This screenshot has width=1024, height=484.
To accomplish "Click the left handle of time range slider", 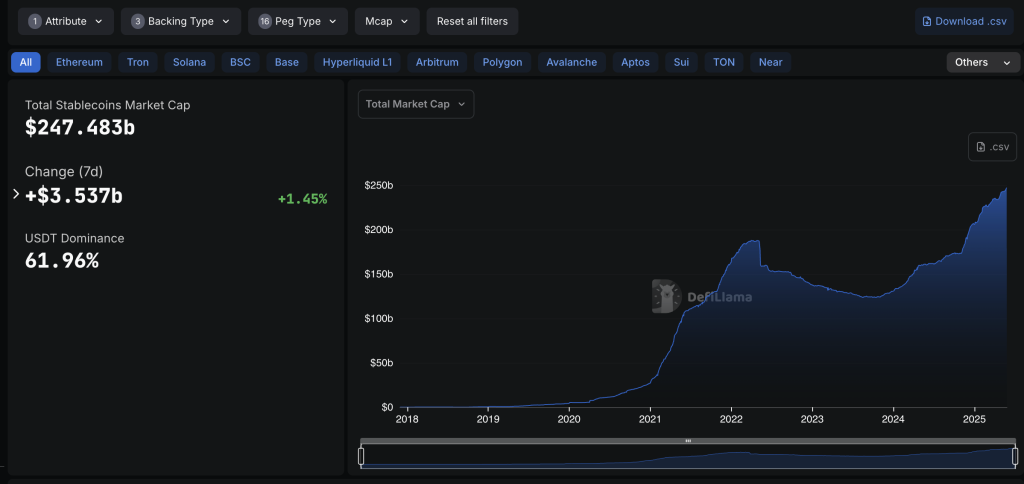I will click(x=361, y=456).
